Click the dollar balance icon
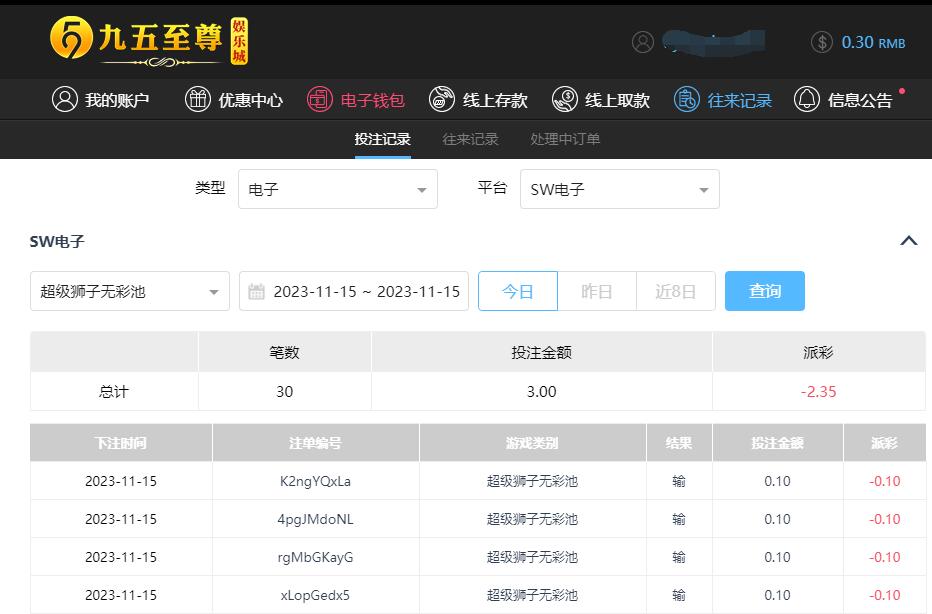 tap(821, 42)
